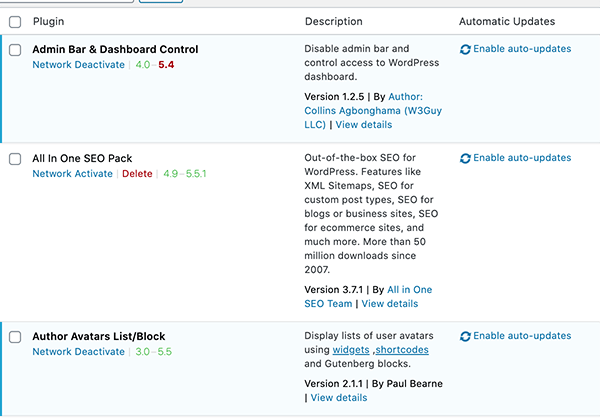Screen dimensions: 600x420
Task: Click auto-update refresh icon for Author Avatars List/Block
Action: [x=465, y=336]
